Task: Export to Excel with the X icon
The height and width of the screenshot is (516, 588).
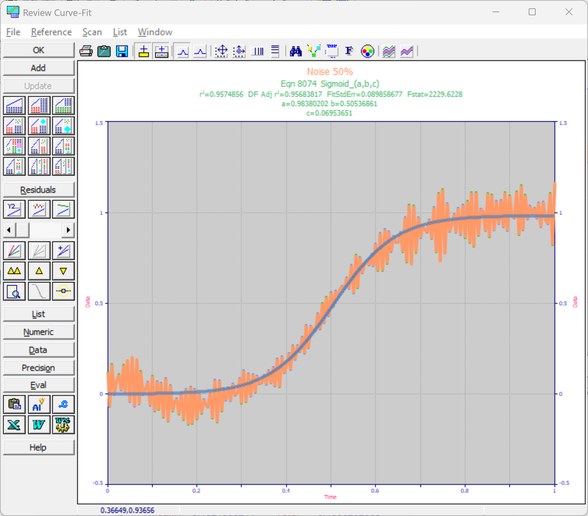Action: [x=14, y=424]
